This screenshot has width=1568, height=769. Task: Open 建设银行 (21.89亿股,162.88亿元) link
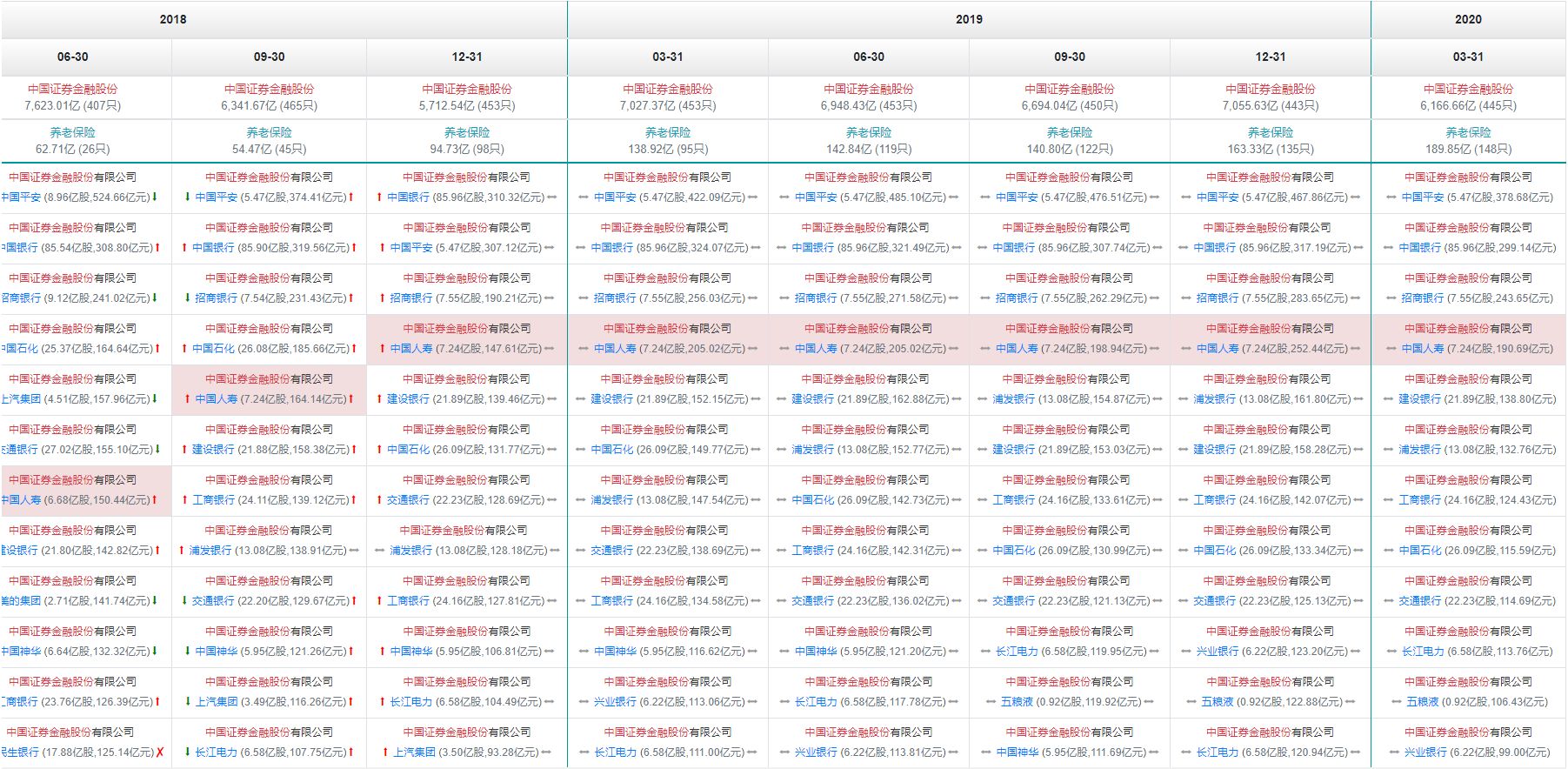point(813,399)
